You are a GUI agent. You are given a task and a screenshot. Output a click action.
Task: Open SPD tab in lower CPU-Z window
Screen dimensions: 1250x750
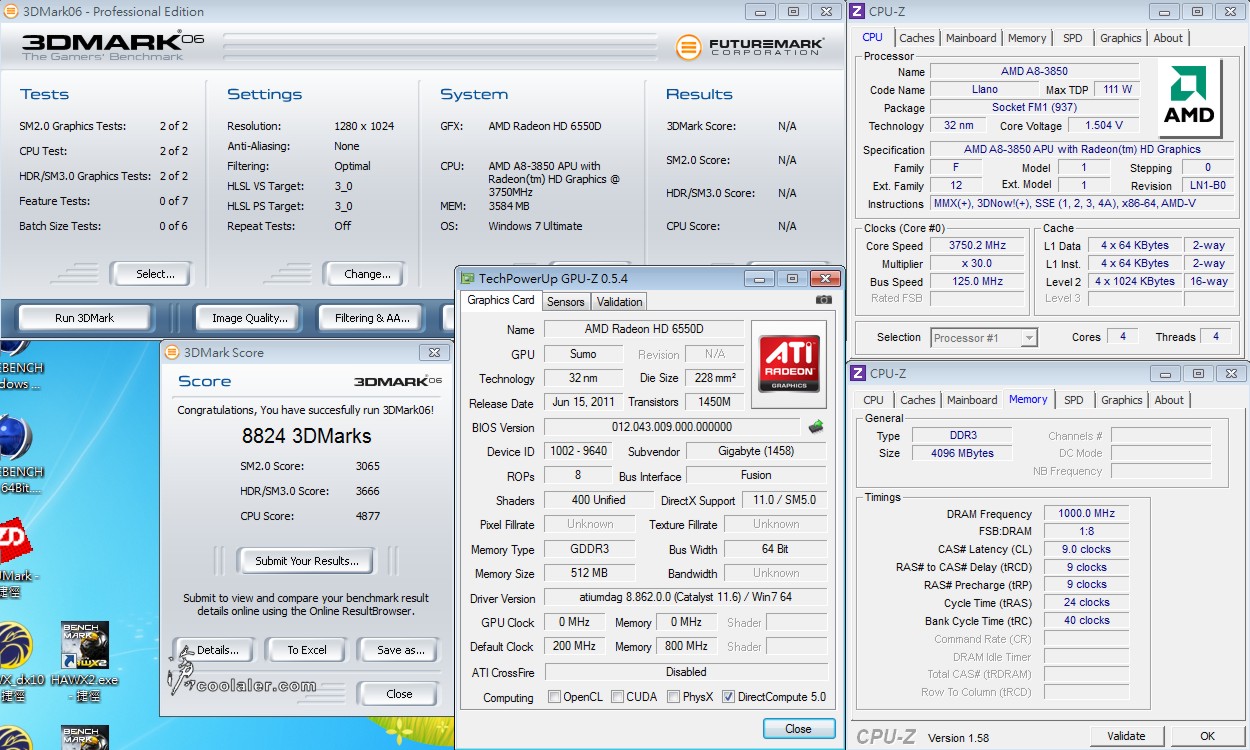click(x=1074, y=400)
